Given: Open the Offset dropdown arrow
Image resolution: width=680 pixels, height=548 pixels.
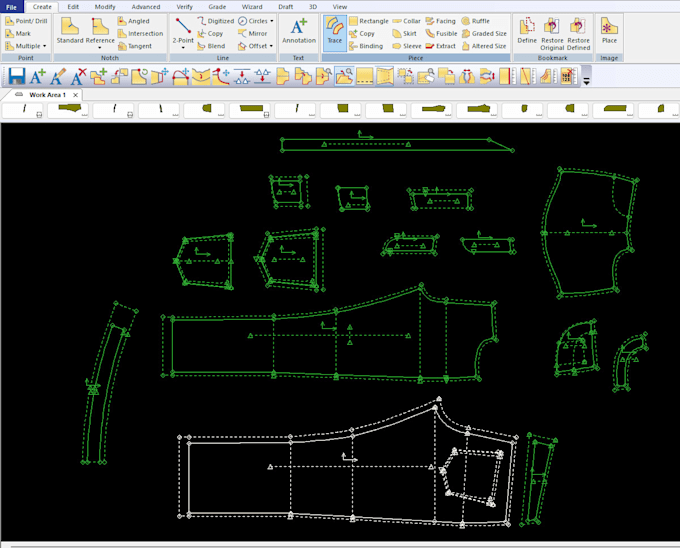Looking at the screenshot, I should (271, 46).
